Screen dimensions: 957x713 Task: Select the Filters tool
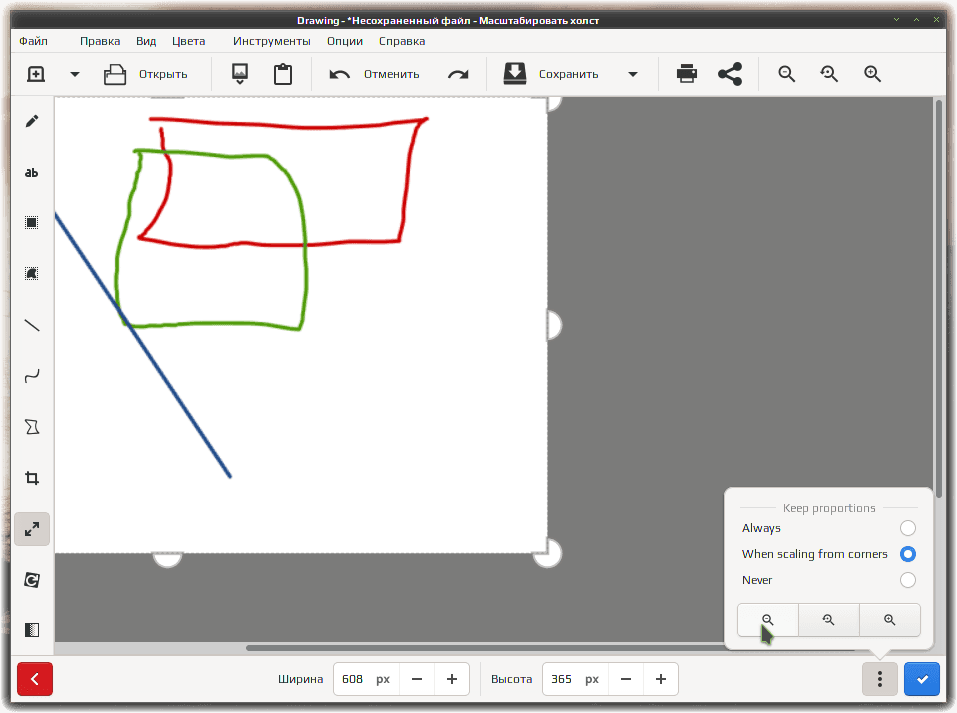click(x=32, y=630)
